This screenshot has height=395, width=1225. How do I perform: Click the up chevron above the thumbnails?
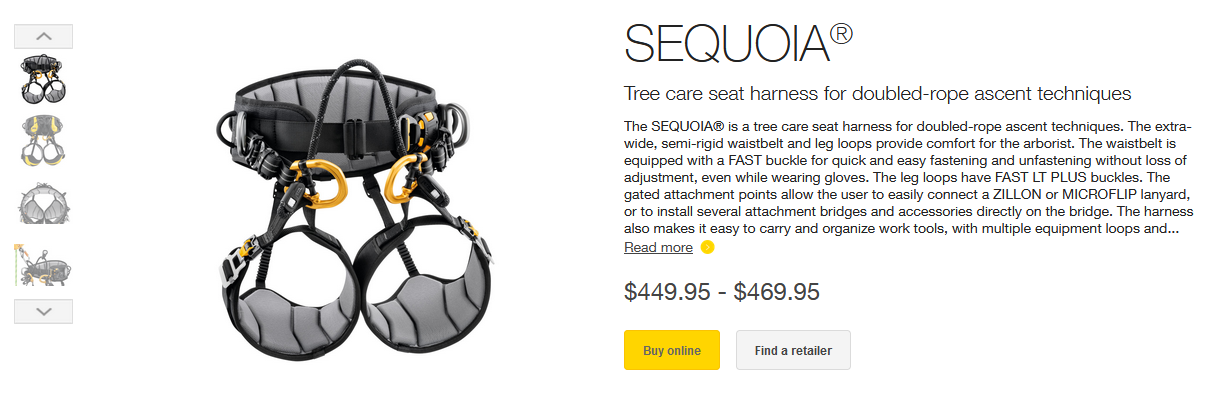pyautogui.click(x=43, y=36)
